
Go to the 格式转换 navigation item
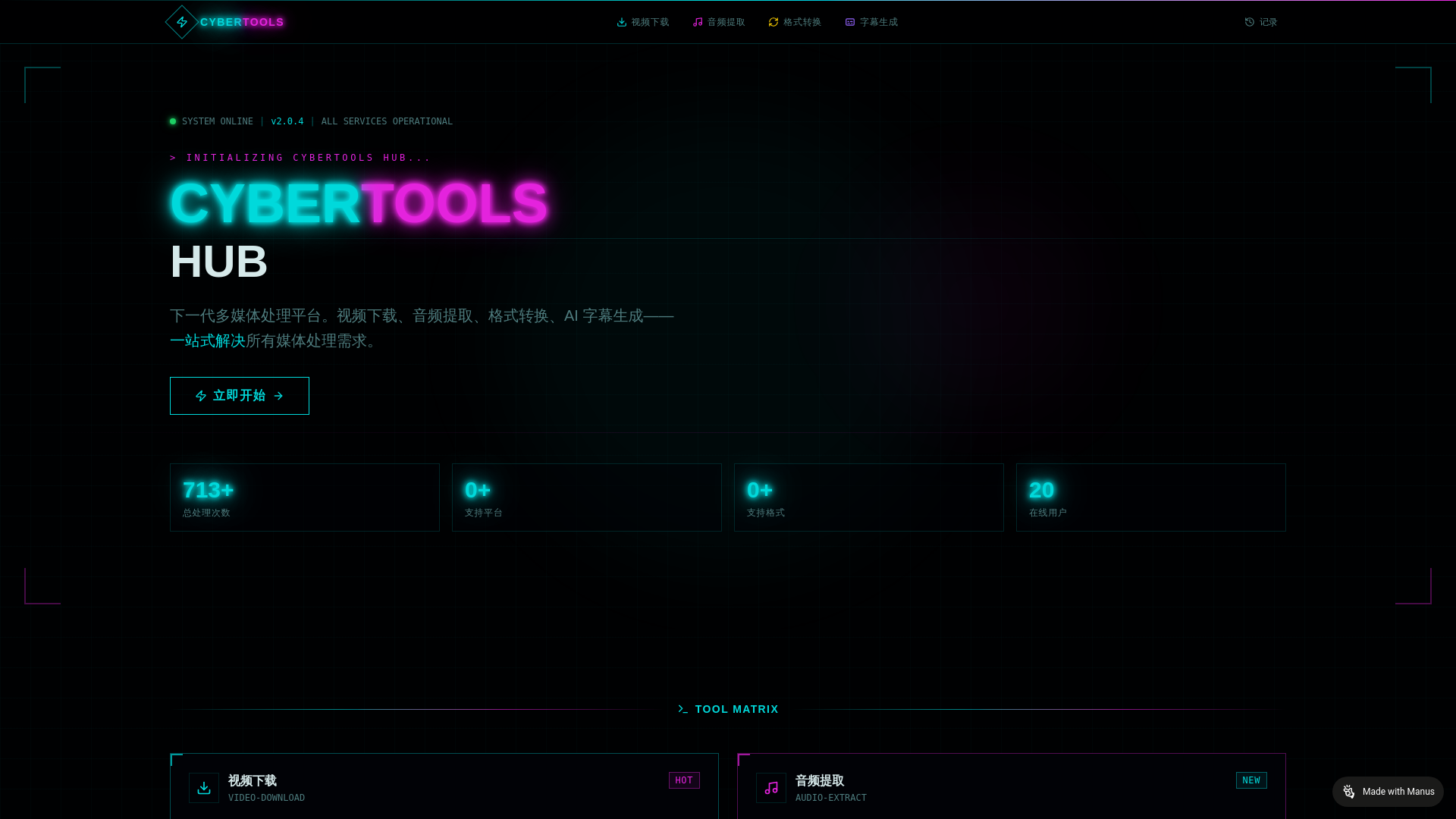coord(802,22)
